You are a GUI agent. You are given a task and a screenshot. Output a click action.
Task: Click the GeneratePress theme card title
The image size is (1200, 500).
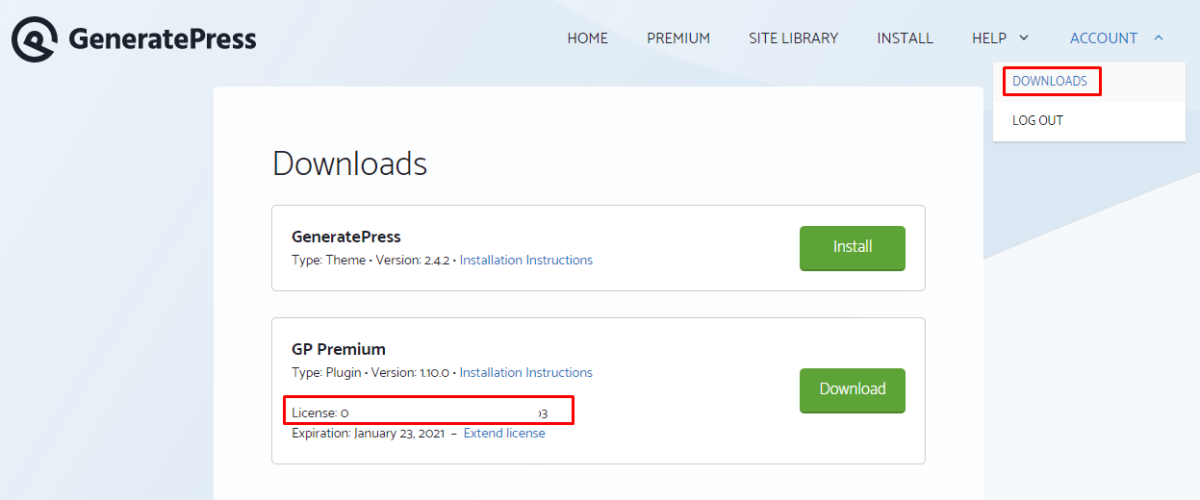[x=346, y=237]
